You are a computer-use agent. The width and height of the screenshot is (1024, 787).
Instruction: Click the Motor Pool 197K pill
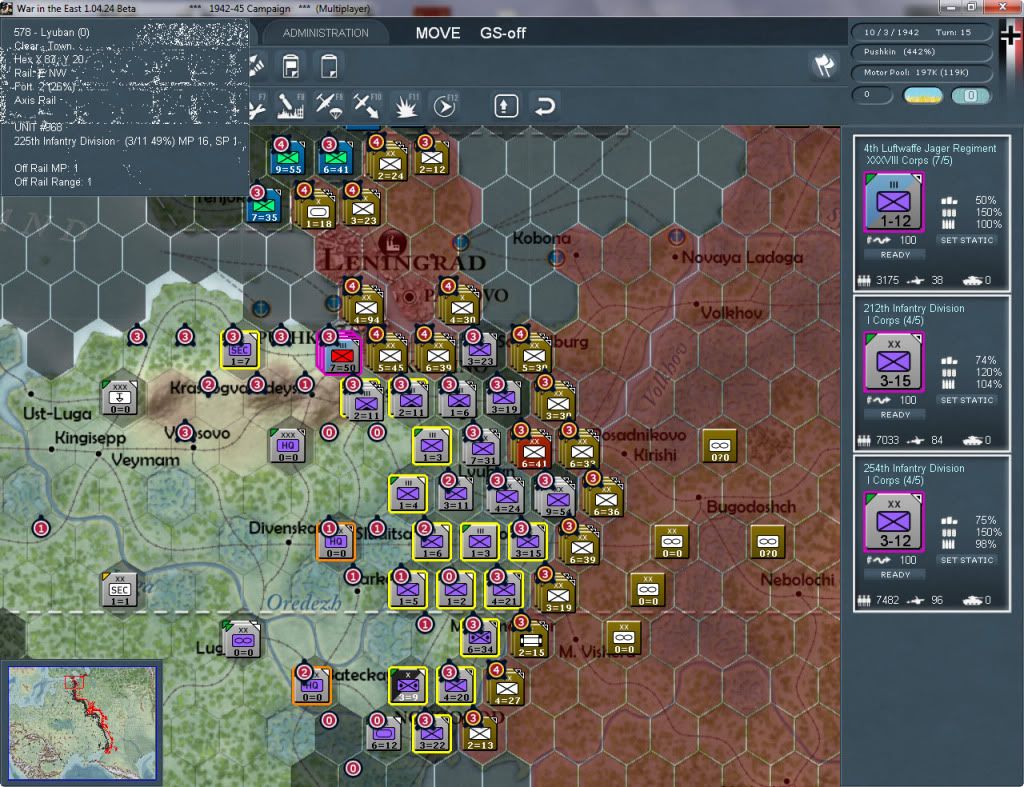coord(921,72)
